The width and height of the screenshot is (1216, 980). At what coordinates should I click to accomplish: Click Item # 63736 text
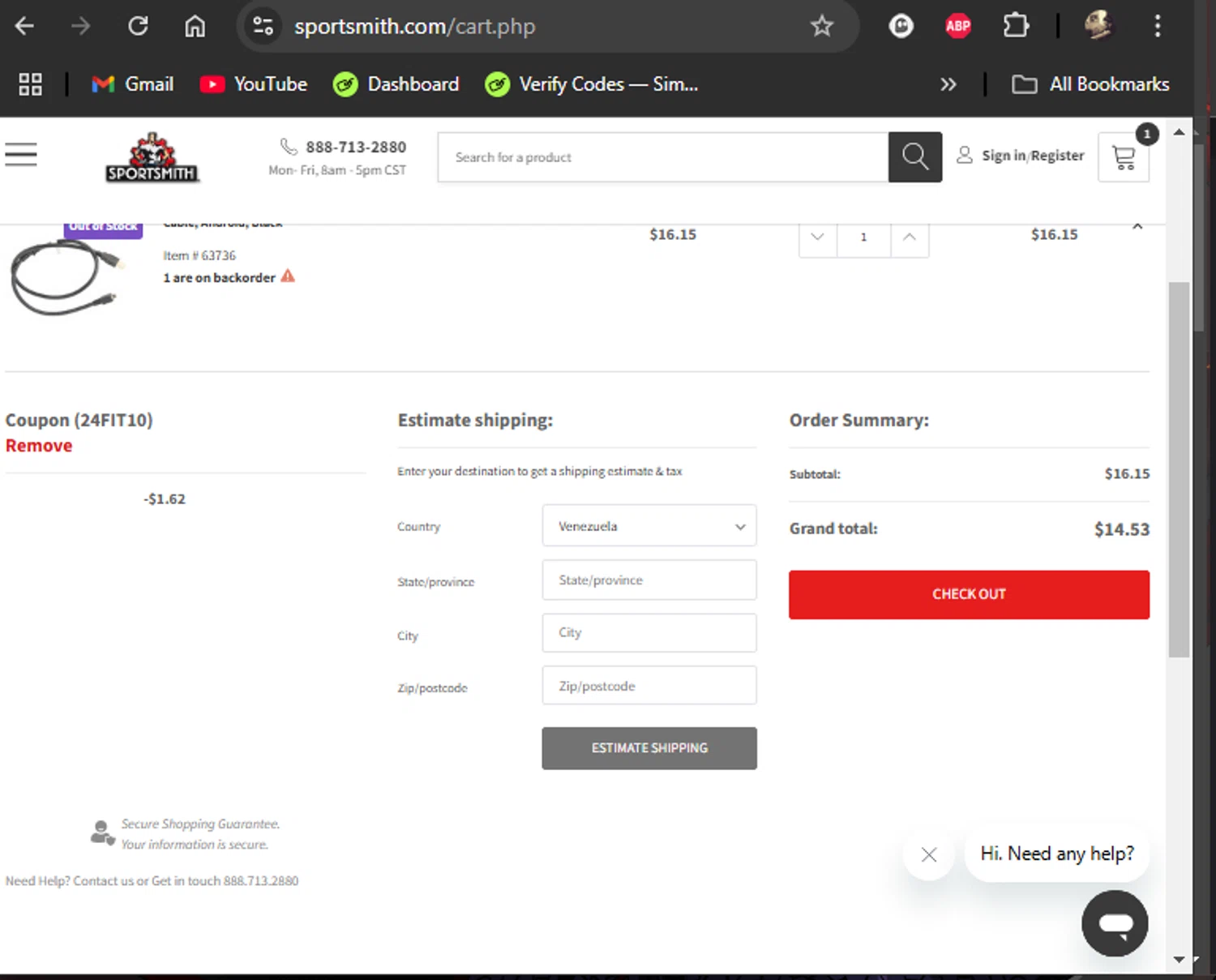pyautogui.click(x=199, y=255)
